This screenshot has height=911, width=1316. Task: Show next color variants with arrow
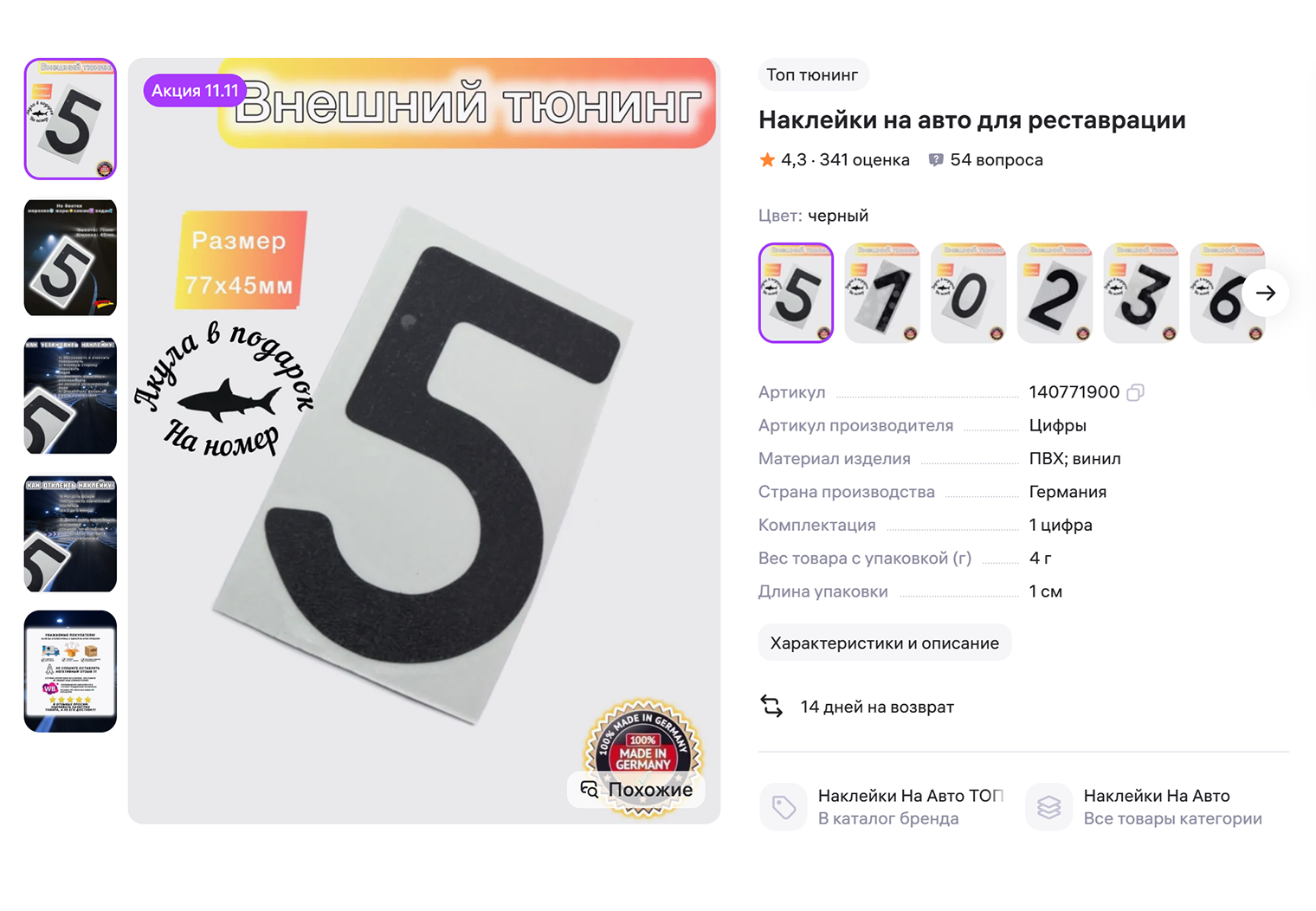tap(1266, 293)
